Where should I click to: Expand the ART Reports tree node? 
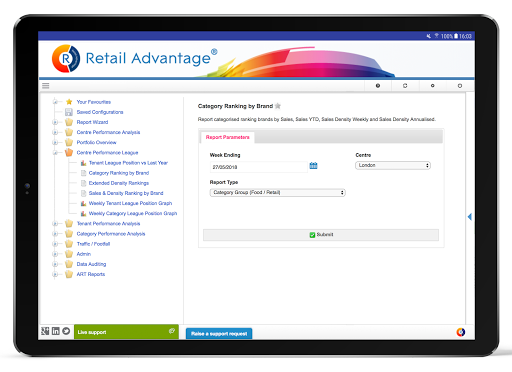click(x=55, y=274)
